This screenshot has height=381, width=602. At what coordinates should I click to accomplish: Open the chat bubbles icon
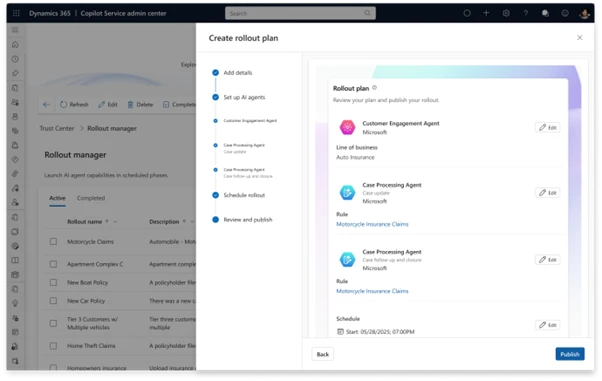545,13
